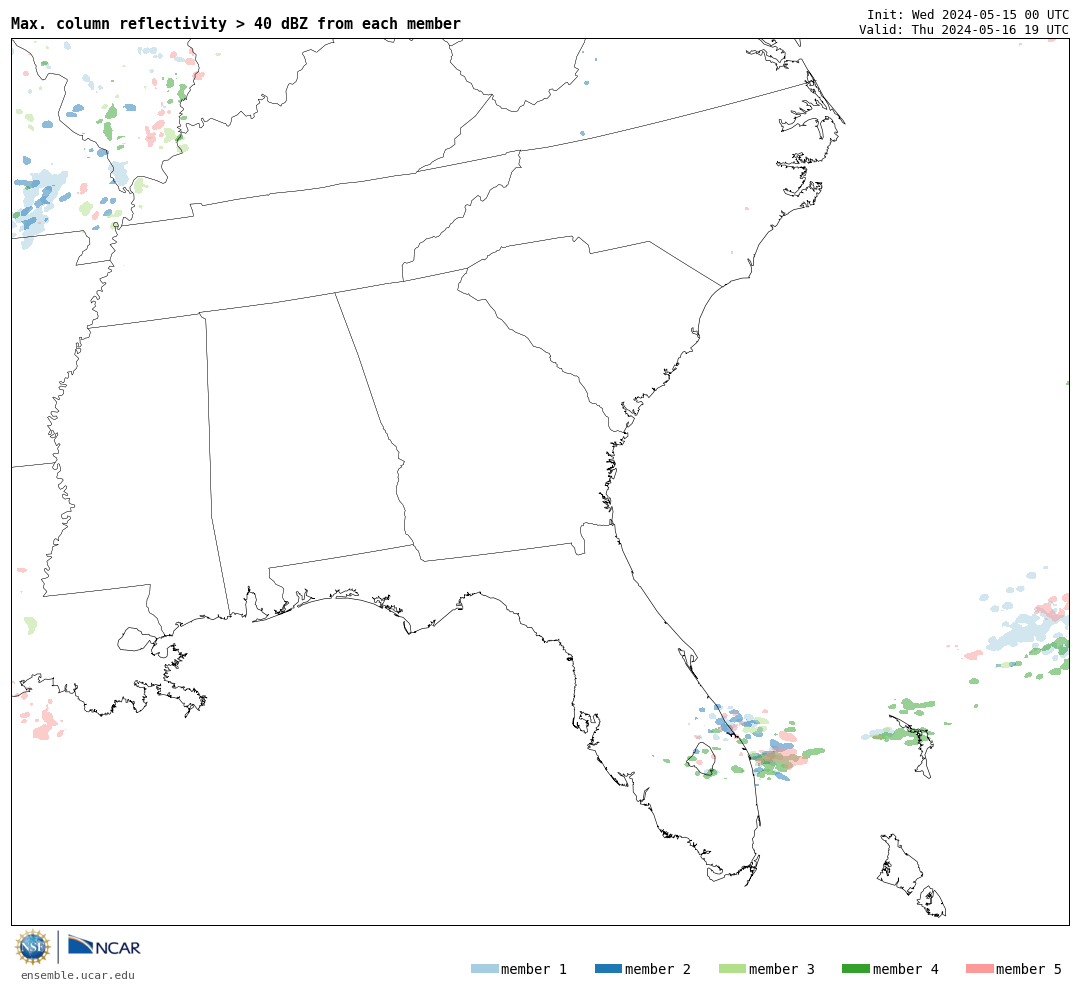This screenshot has height=988, width=1080.
Task: Click the Init: Wed 2024-05-15 00 UTC text
Action: pos(968,14)
